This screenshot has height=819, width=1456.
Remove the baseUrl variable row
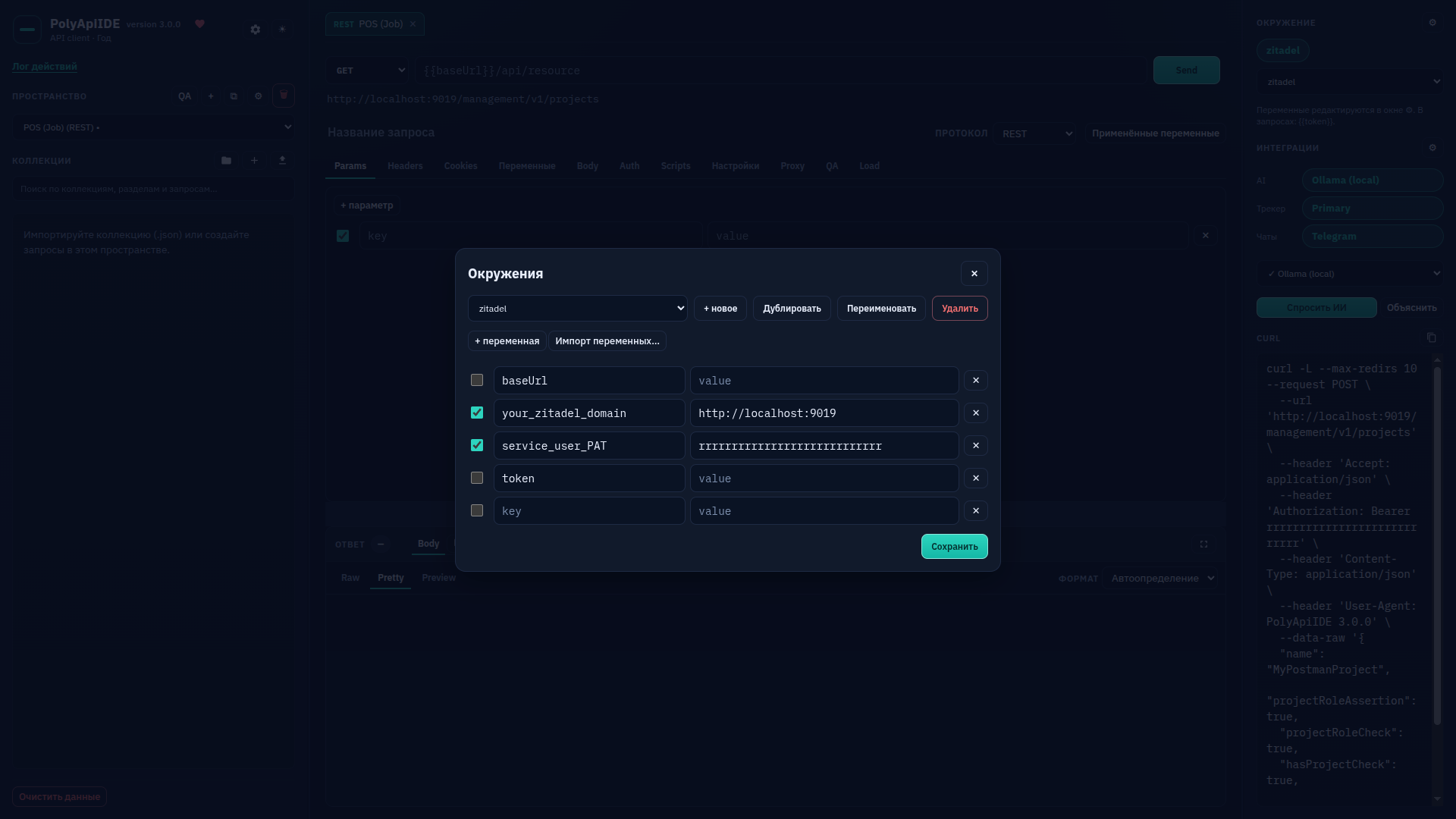pos(975,380)
